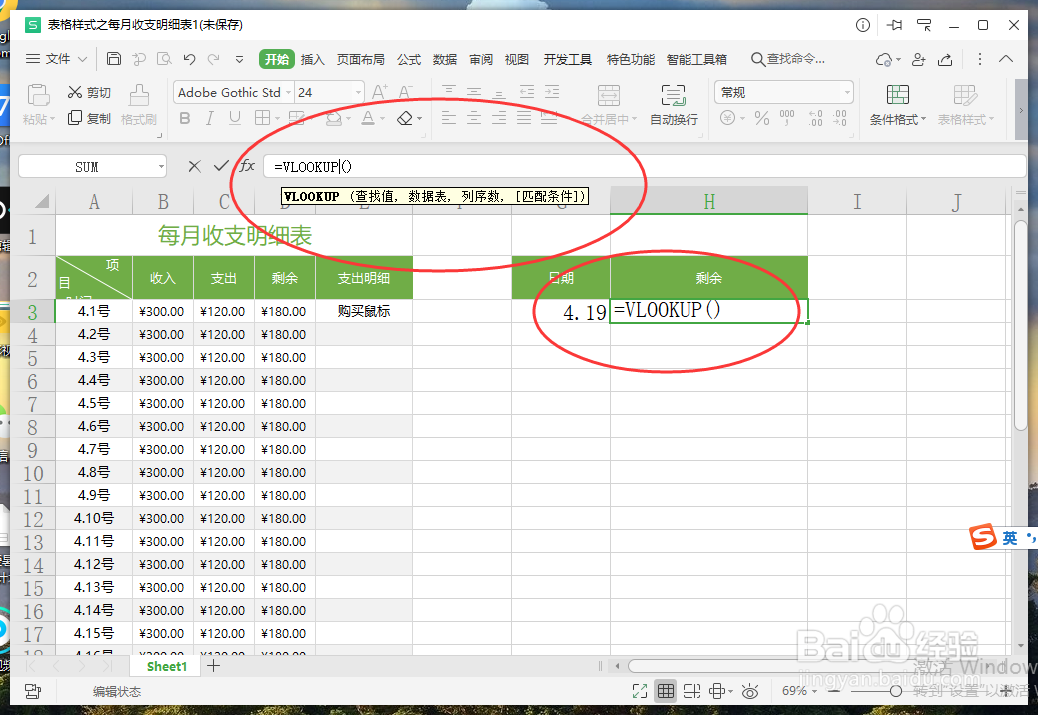Click the percent style icon

(x=761, y=118)
